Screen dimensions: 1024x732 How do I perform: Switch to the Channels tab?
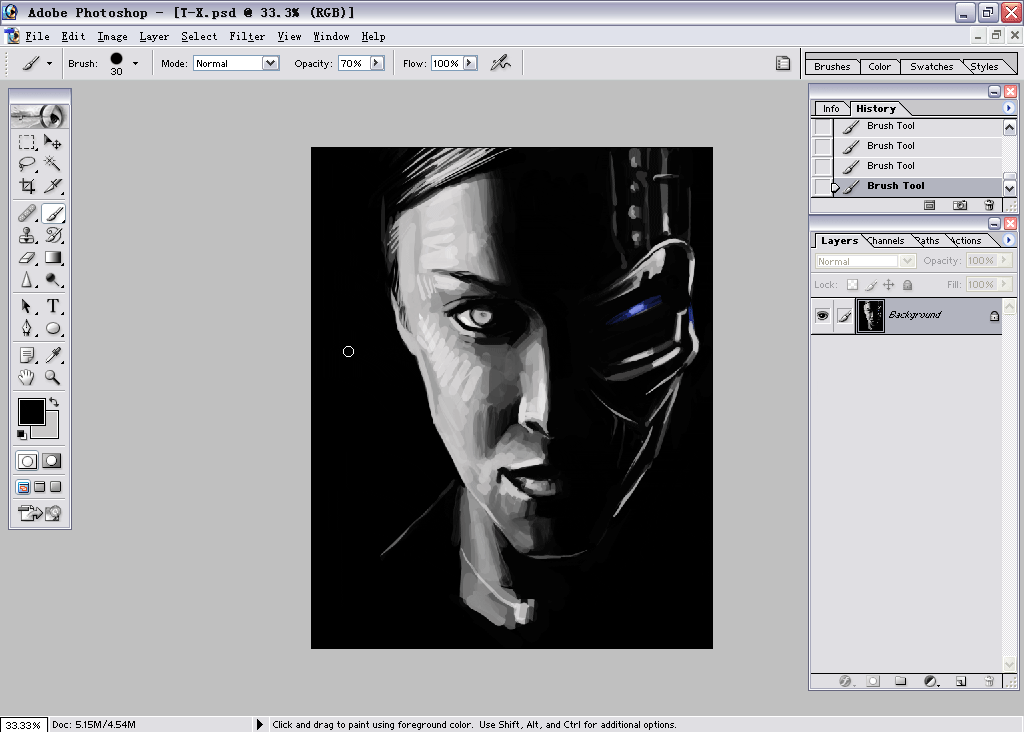[x=886, y=241]
